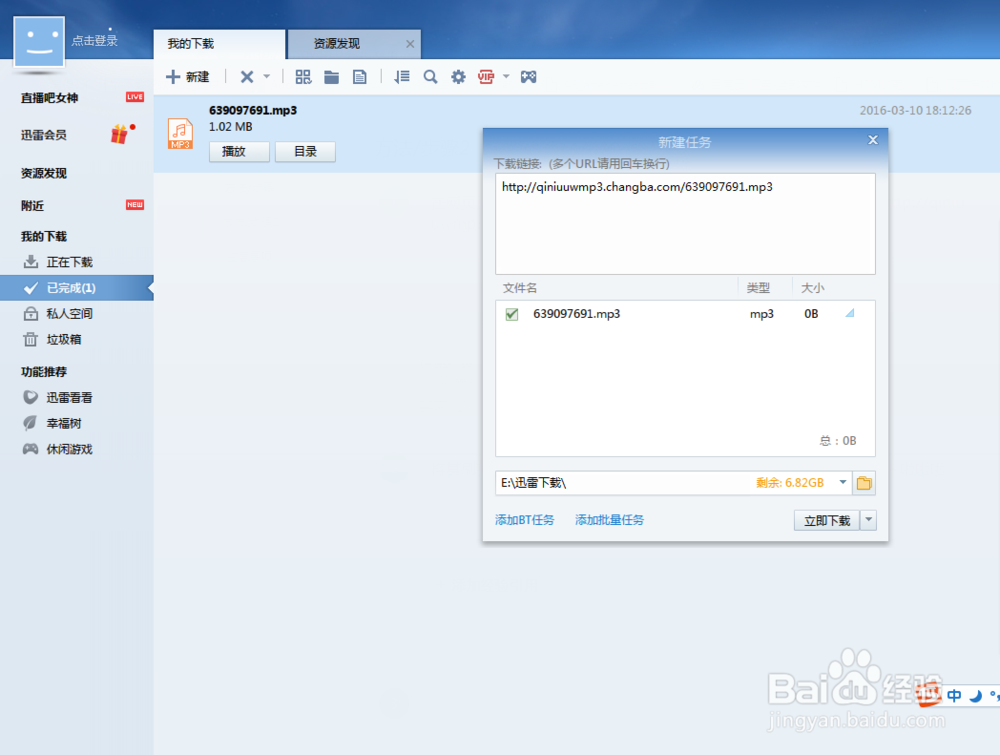Select 正在下载 in the sidebar
The image size is (1000, 755).
(x=70, y=262)
